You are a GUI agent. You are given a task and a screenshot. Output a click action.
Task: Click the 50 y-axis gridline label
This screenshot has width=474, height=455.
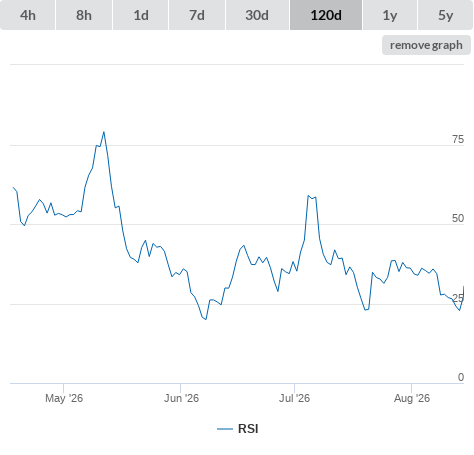(x=458, y=218)
